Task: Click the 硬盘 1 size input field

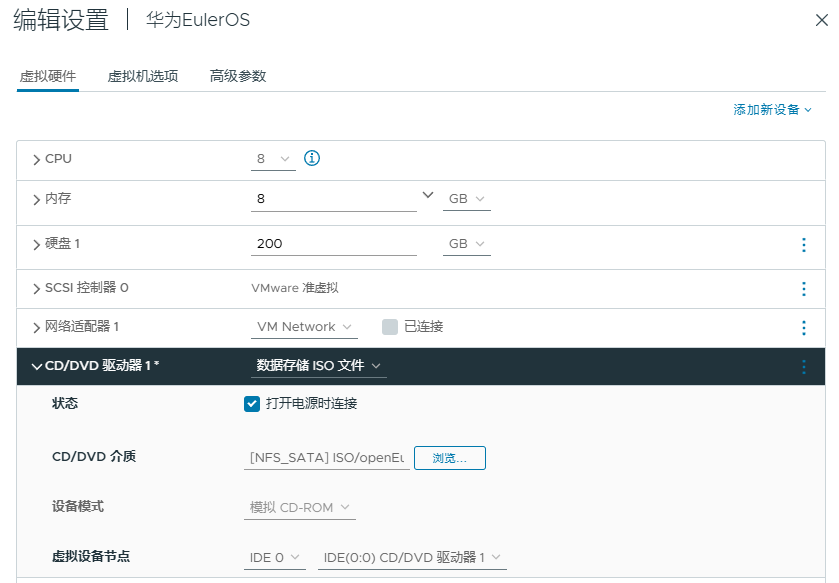Action: [x=333, y=244]
